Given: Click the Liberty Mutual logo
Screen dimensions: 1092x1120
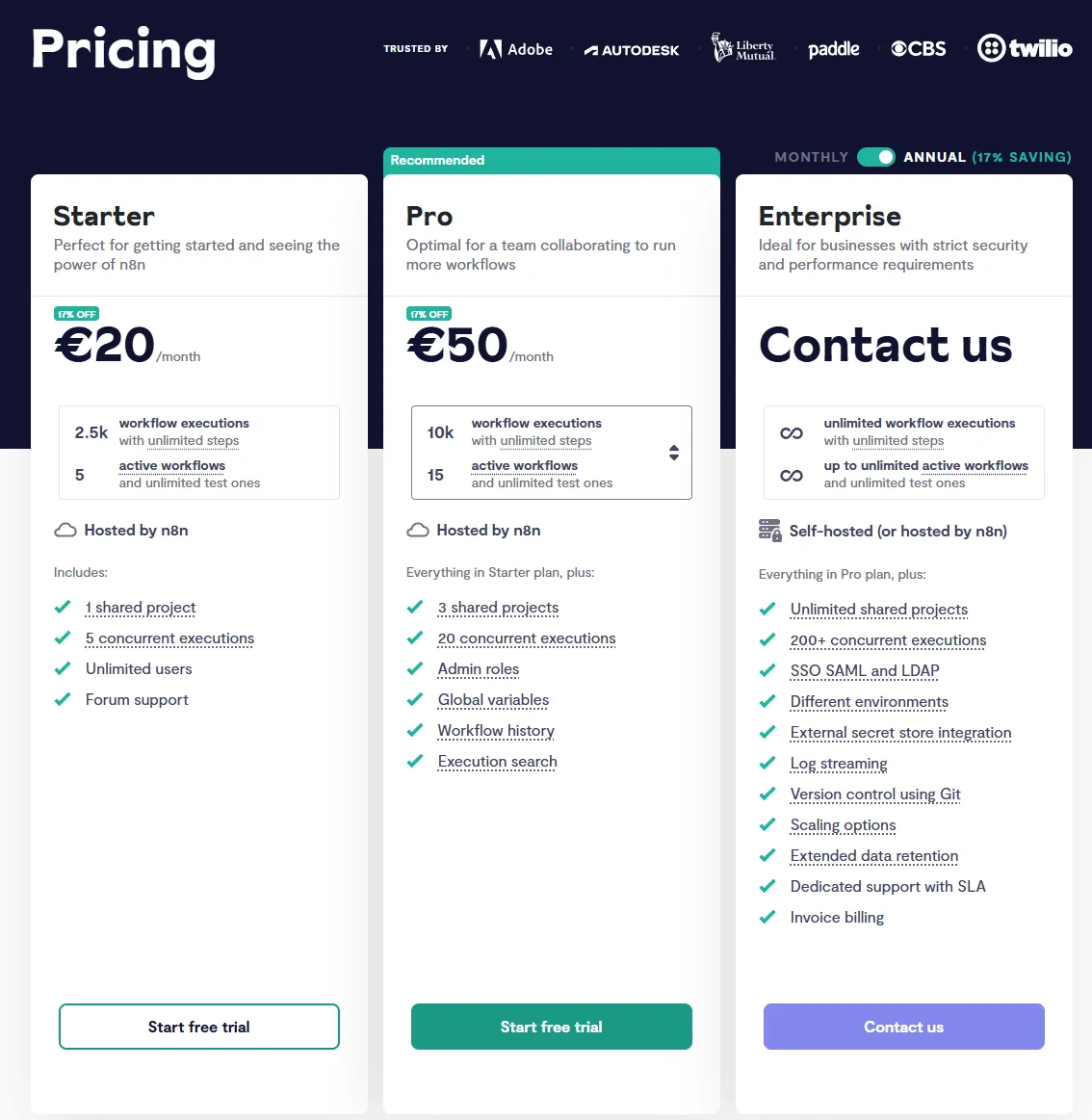Looking at the screenshot, I should point(742,48).
